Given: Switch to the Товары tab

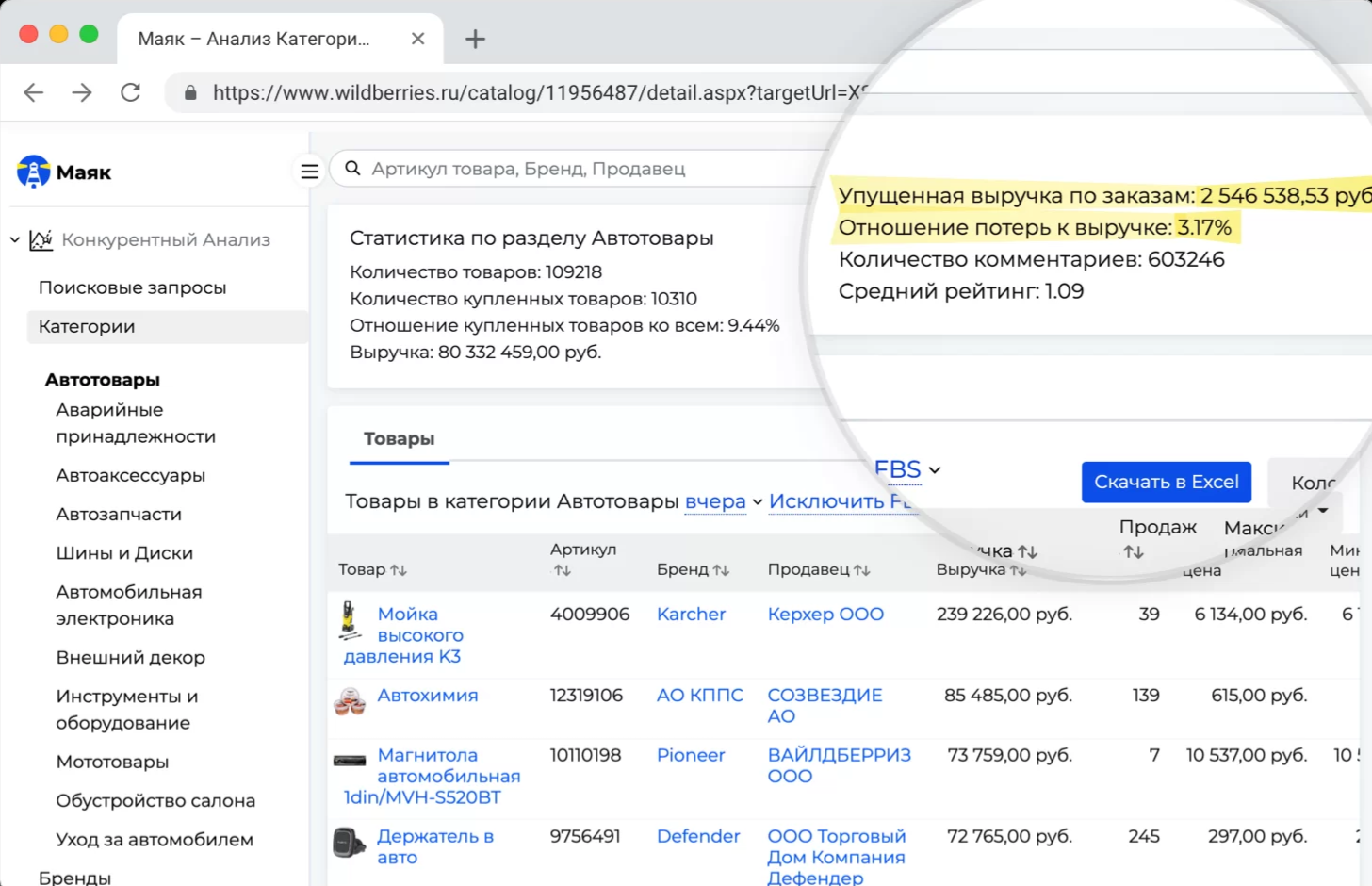Looking at the screenshot, I should coord(399,438).
